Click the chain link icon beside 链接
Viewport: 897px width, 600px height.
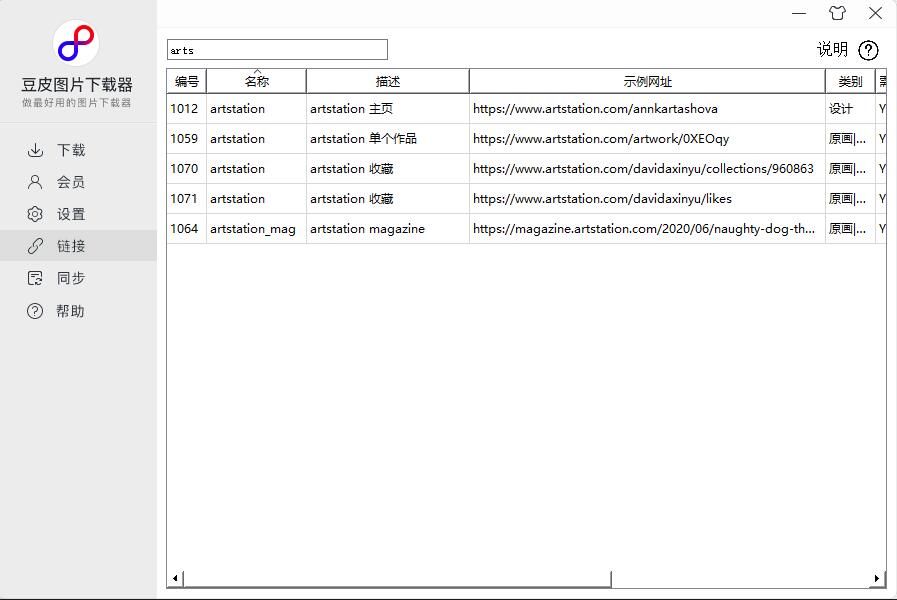[35, 246]
